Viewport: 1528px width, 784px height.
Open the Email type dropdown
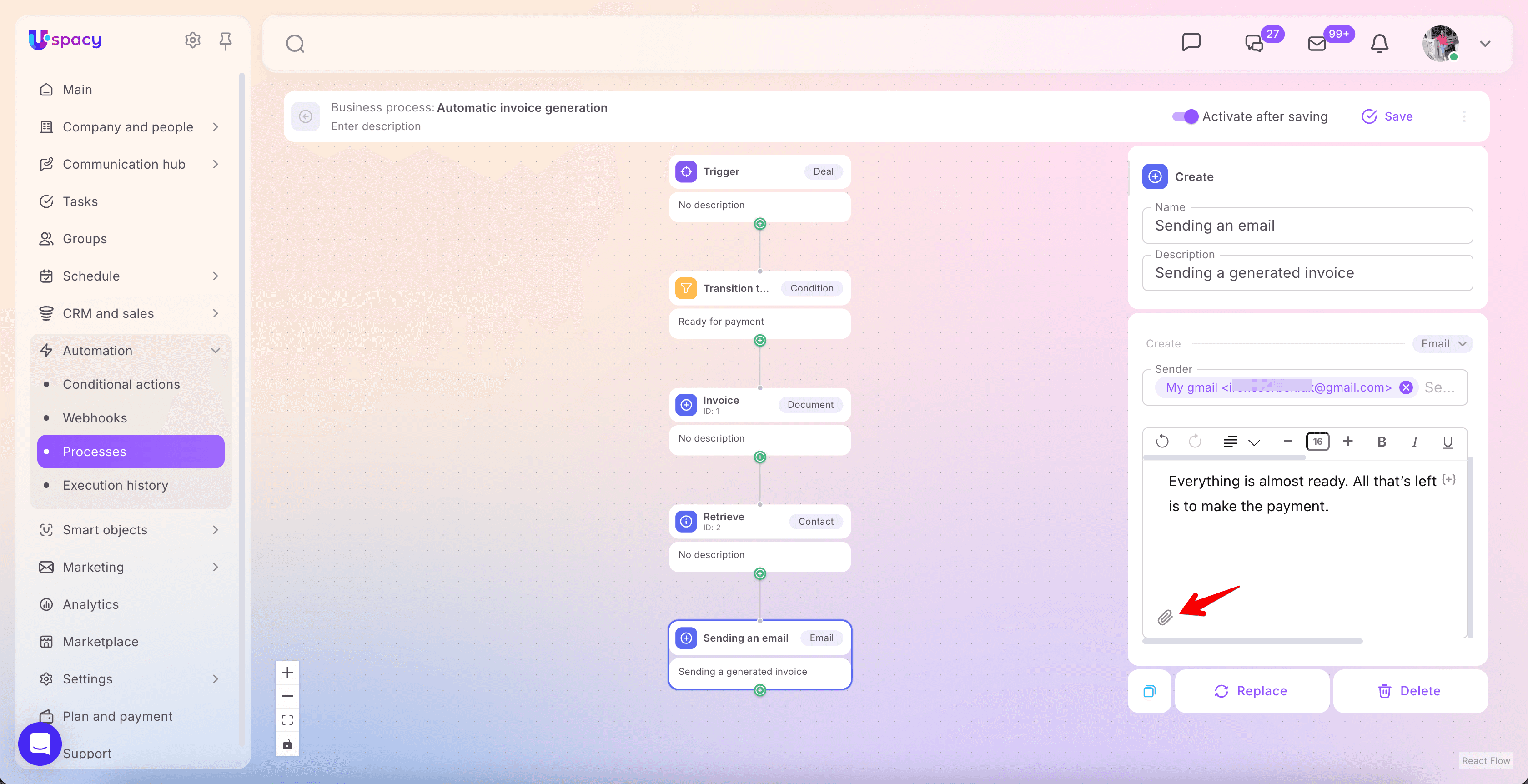(1443, 343)
